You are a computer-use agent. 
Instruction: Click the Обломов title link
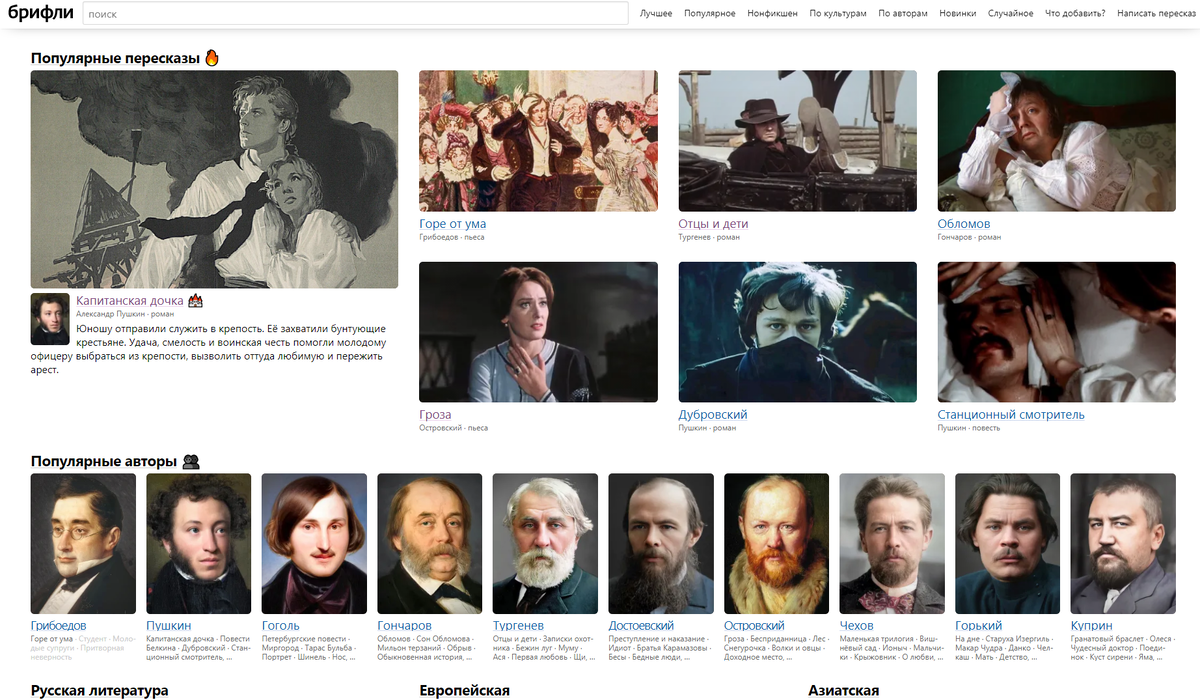pyautogui.click(x=964, y=224)
